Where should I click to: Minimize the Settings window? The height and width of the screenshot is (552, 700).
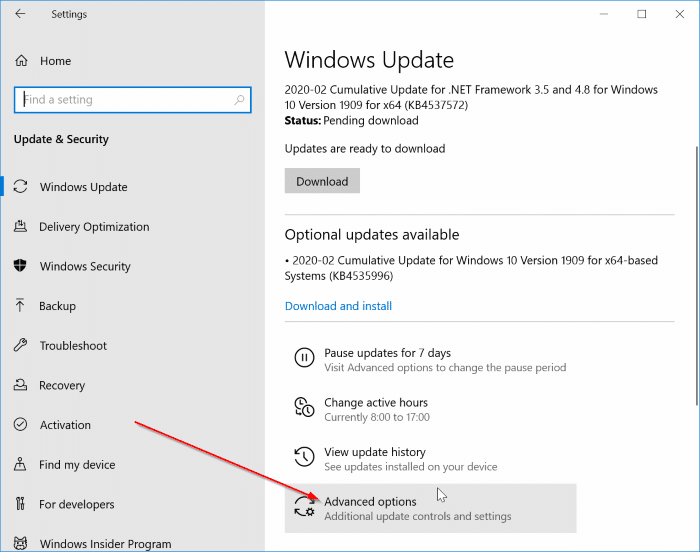pos(604,14)
